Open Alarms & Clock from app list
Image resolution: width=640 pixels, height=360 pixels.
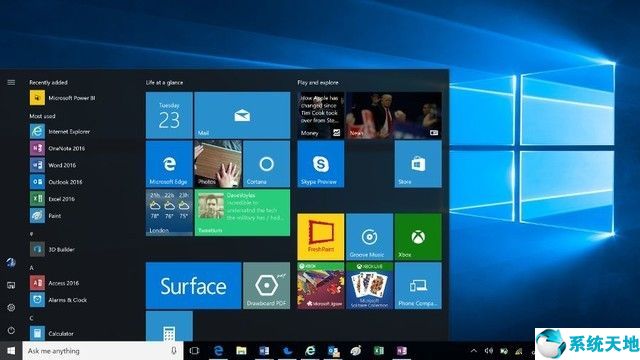pyautogui.click(x=58, y=300)
